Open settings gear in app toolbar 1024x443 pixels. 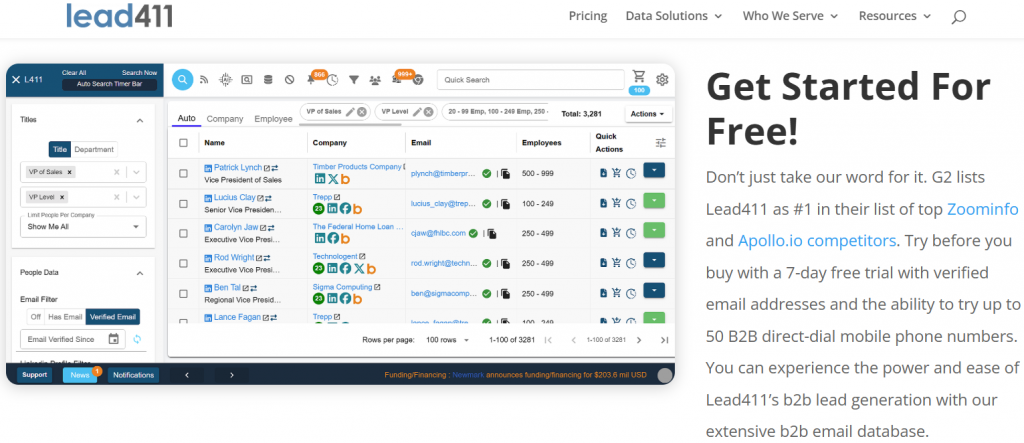[x=662, y=80]
